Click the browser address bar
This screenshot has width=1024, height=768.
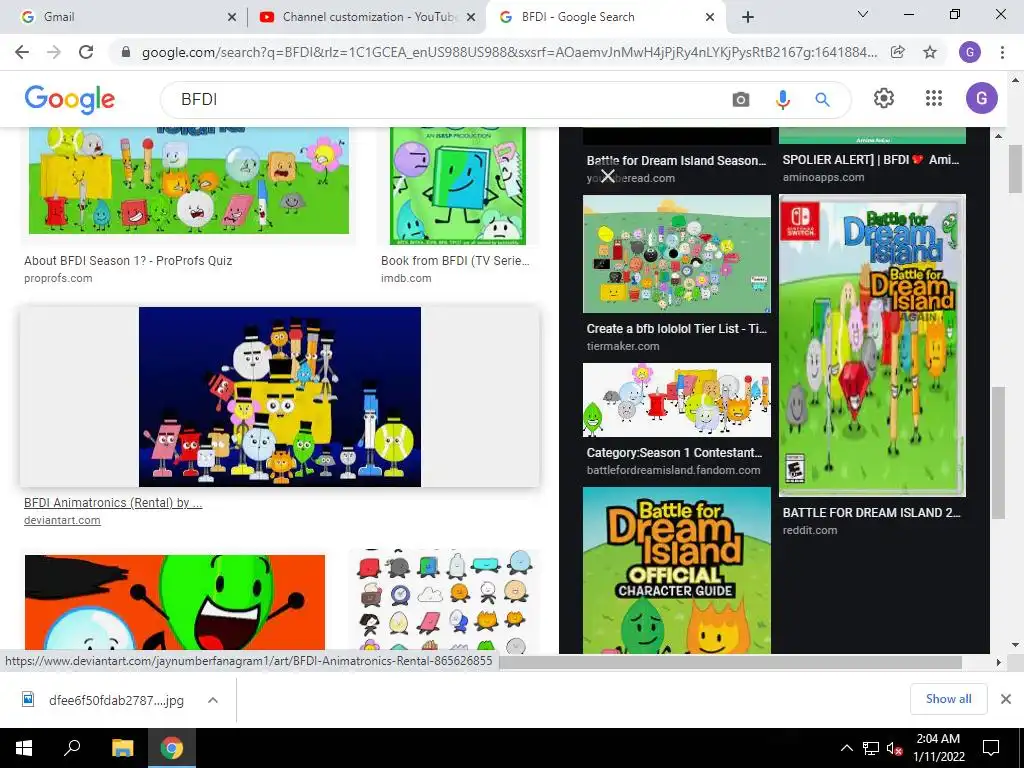509,52
